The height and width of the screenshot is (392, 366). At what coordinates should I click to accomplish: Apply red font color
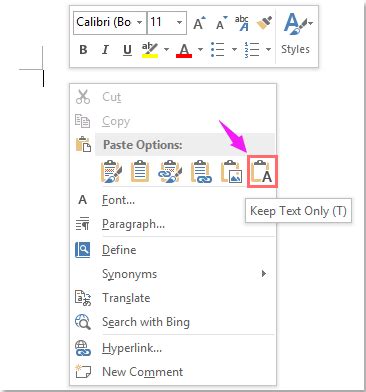(x=184, y=50)
